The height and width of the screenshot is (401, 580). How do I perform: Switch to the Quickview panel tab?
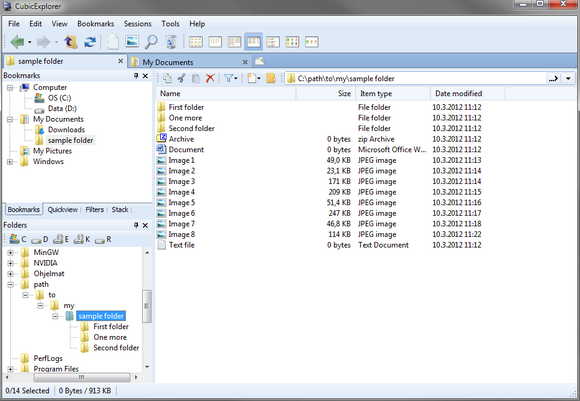[x=63, y=209]
